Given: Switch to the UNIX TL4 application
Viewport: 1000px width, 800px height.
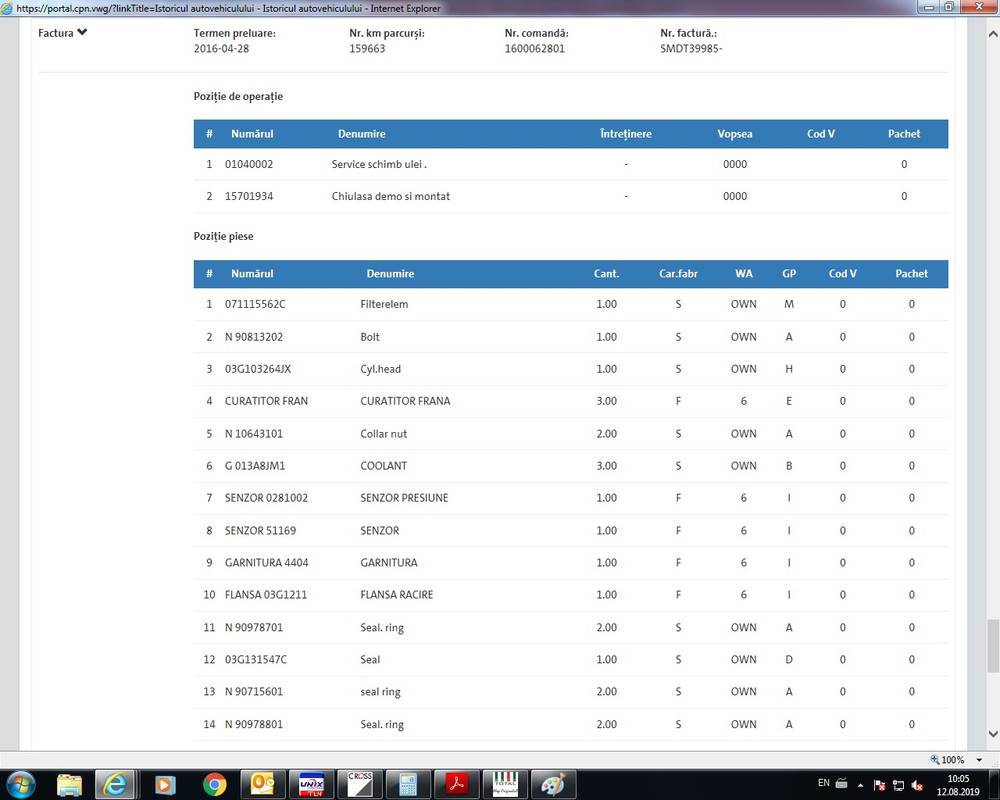Looking at the screenshot, I should 311,784.
